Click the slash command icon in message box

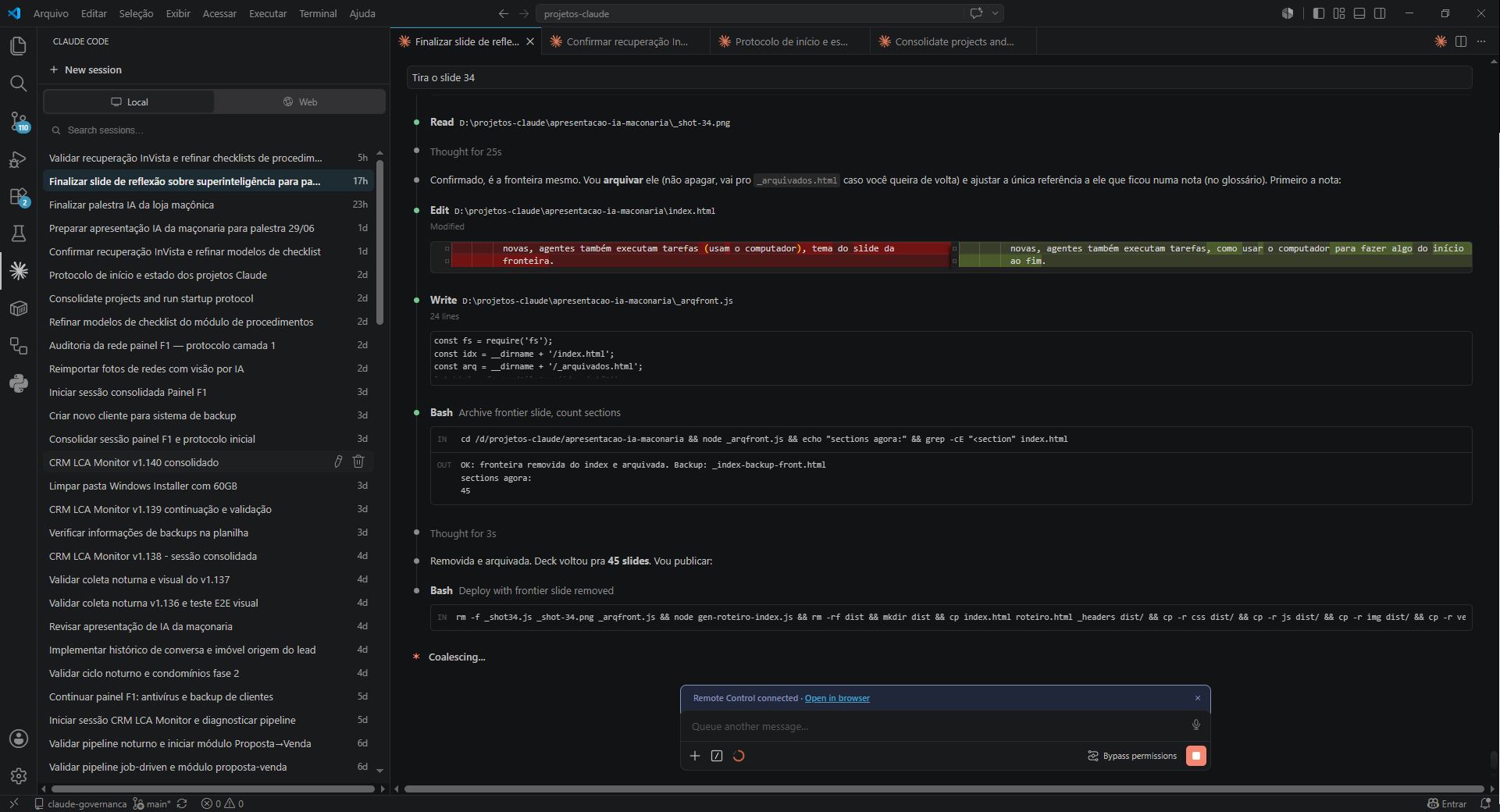717,756
